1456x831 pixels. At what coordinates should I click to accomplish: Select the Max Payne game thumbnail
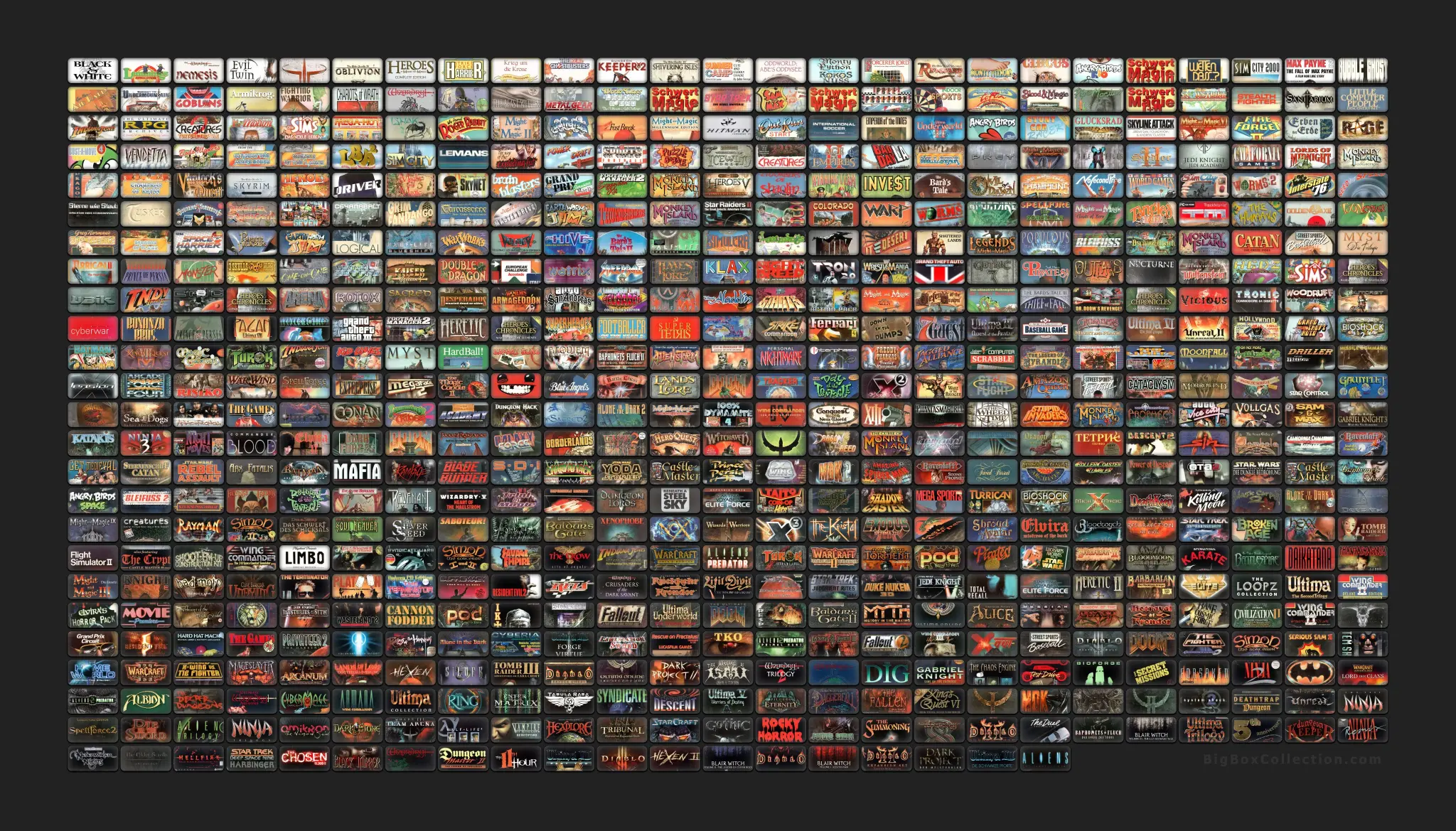click(1310, 70)
